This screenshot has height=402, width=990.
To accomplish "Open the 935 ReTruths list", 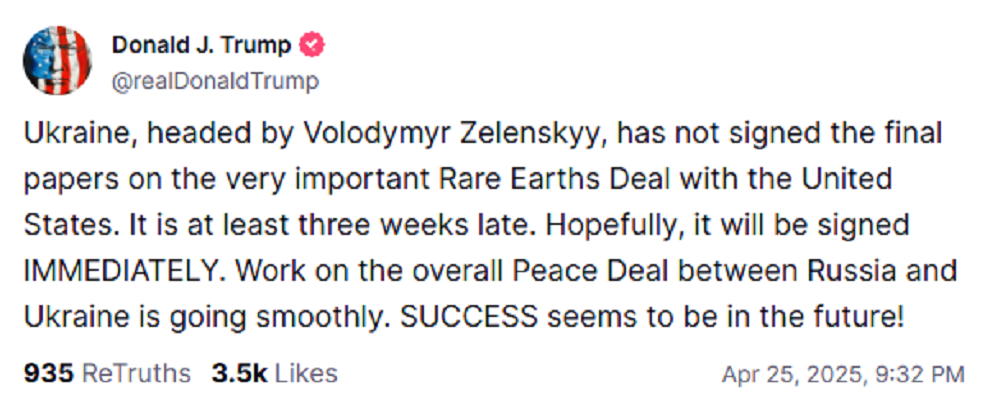I will click(49, 374).
